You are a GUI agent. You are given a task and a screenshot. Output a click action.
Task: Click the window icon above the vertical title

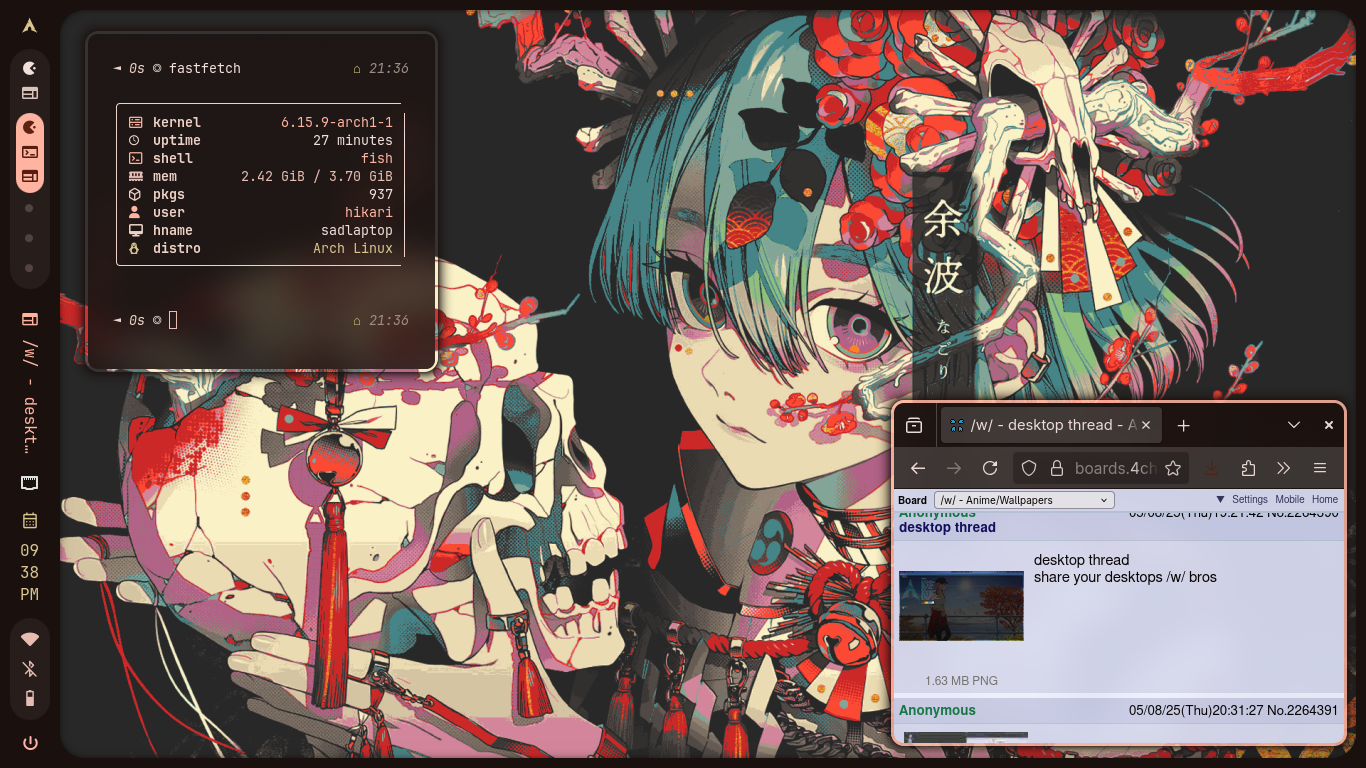[x=30, y=319]
